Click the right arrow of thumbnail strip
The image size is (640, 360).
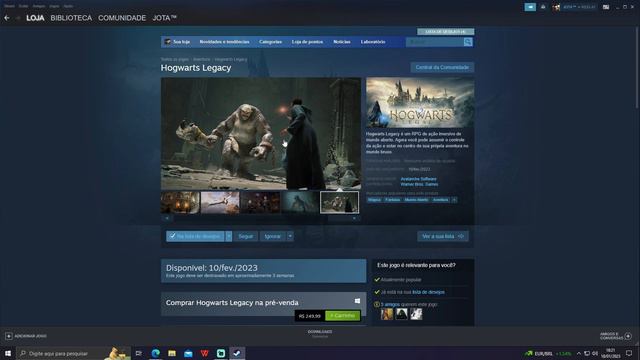point(354,218)
